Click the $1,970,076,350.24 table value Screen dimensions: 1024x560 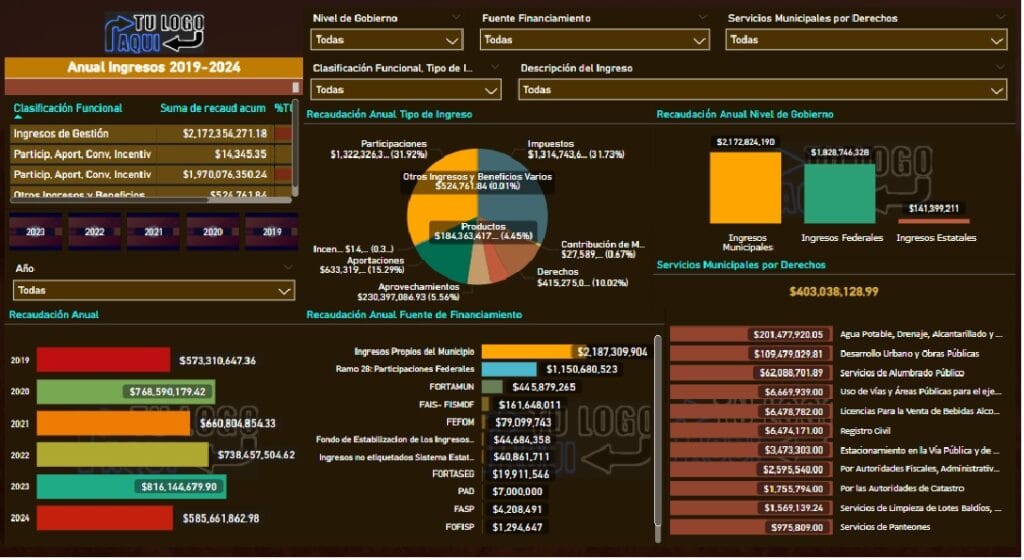(x=225, y=174)
